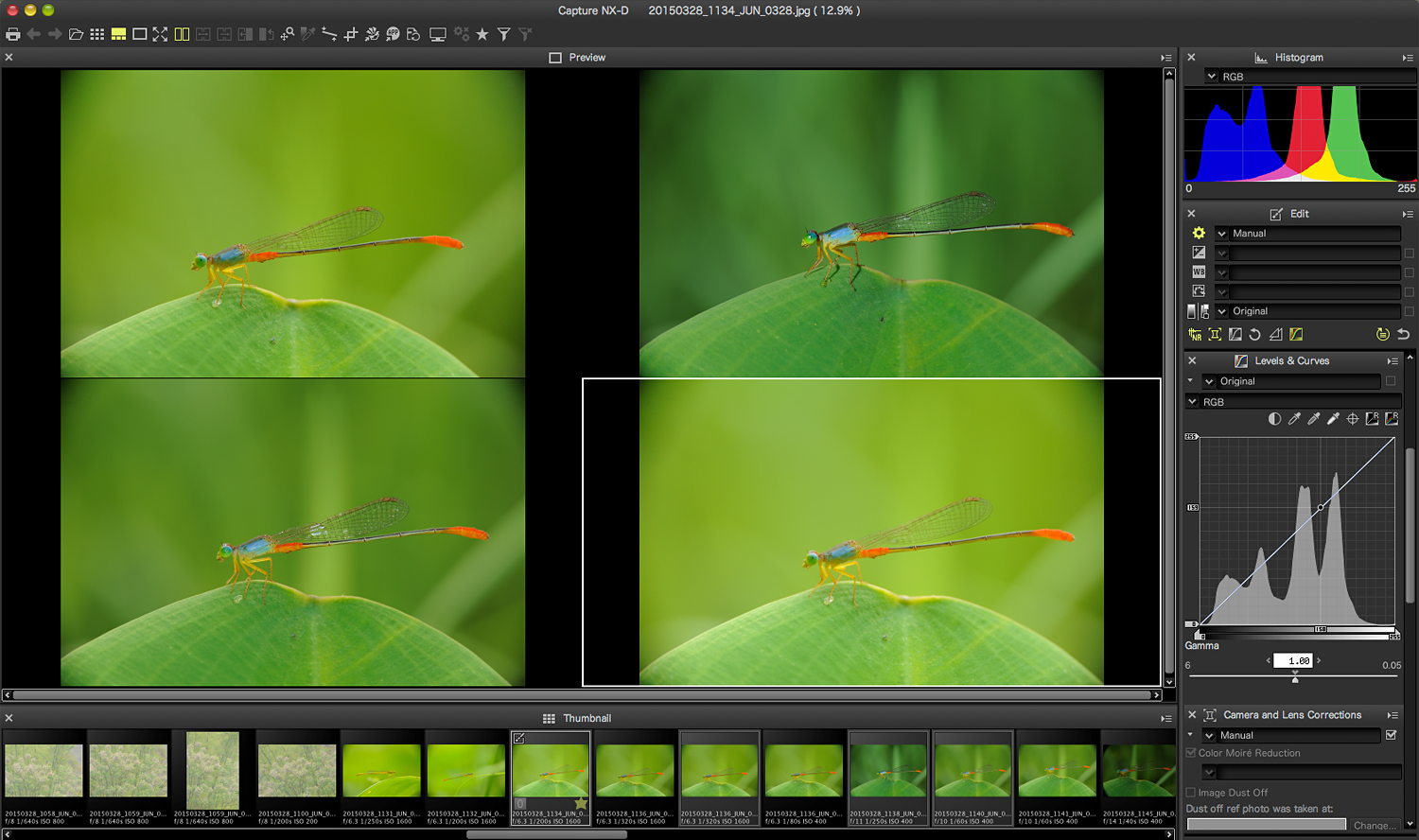Uncheck the Camera and Lens Corrections checkbox

tap(1391, 735)
